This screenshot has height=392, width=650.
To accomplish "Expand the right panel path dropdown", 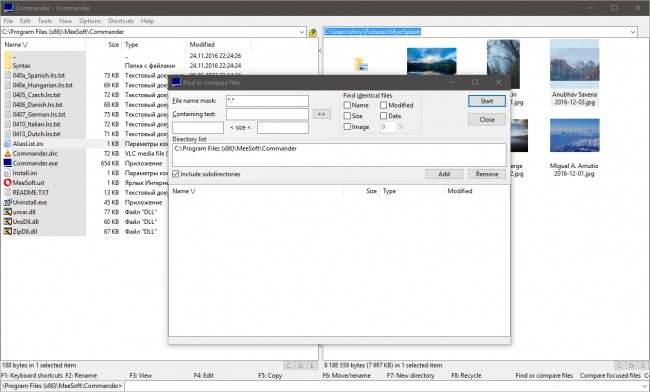I will 633,32.
